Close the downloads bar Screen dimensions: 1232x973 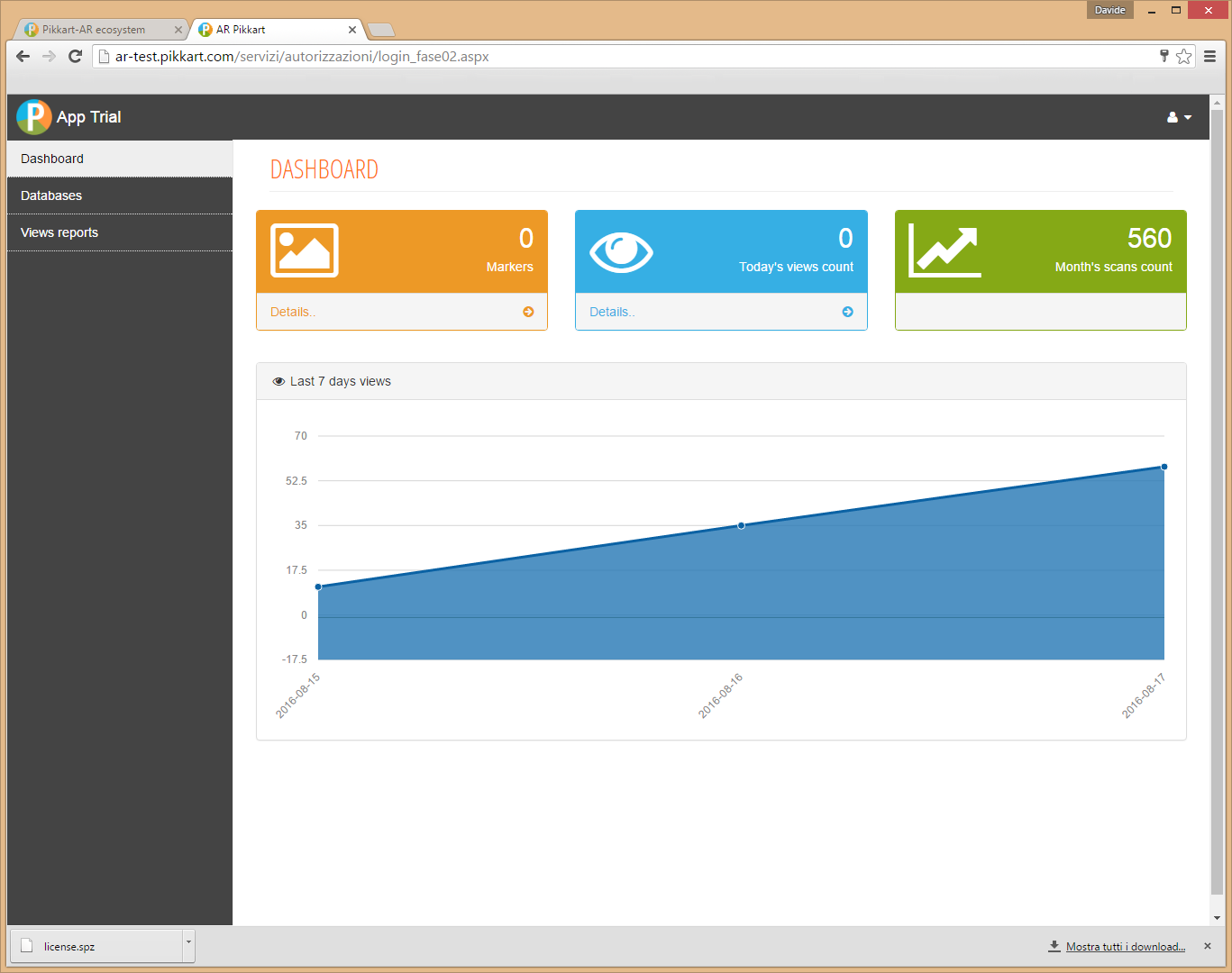[x=1208, y=946]
